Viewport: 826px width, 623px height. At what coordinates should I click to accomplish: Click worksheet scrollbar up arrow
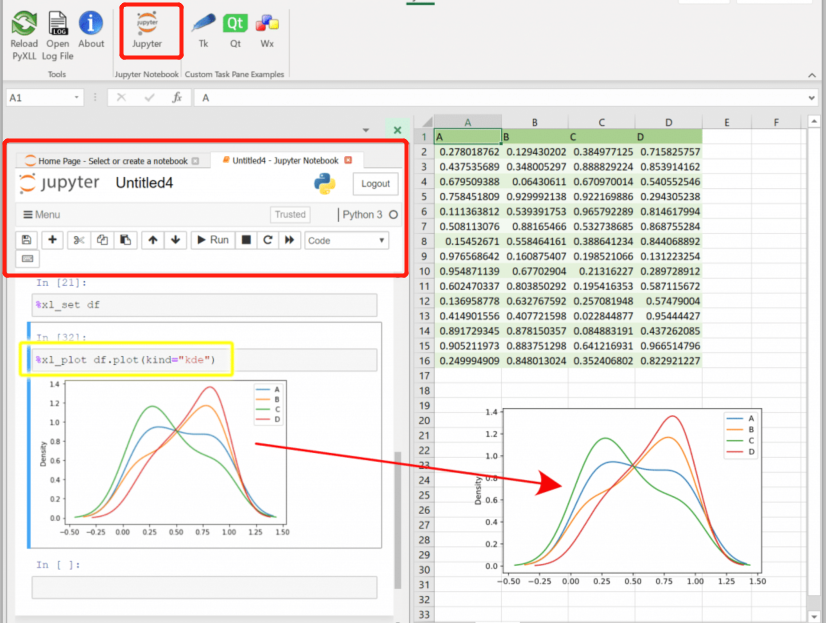pyautogui.click(x=814, y=122)
